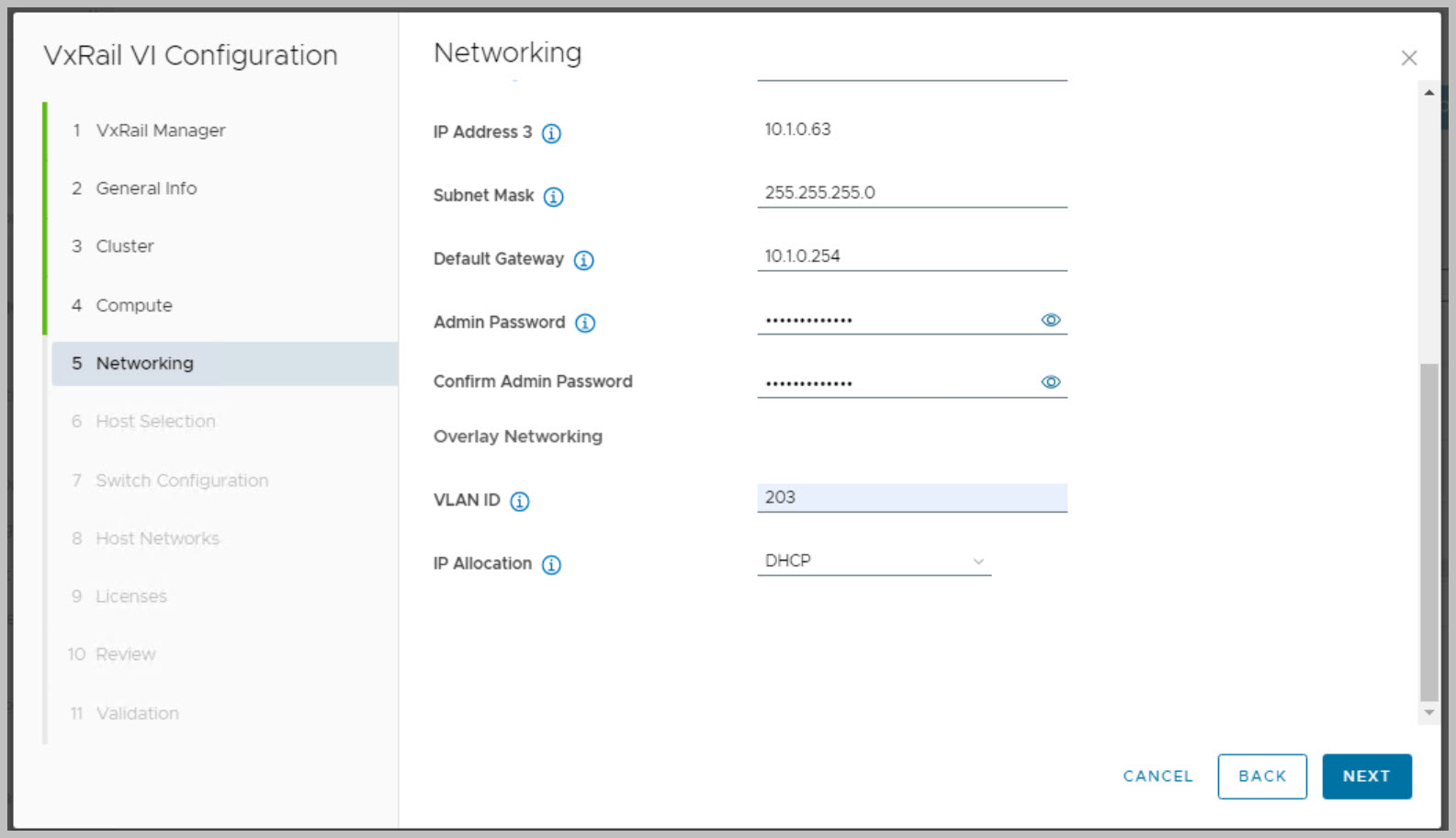Click the vertical scrollbar thumb
The width and height of the screenshot is (1456, 838).
[1428, 531]
